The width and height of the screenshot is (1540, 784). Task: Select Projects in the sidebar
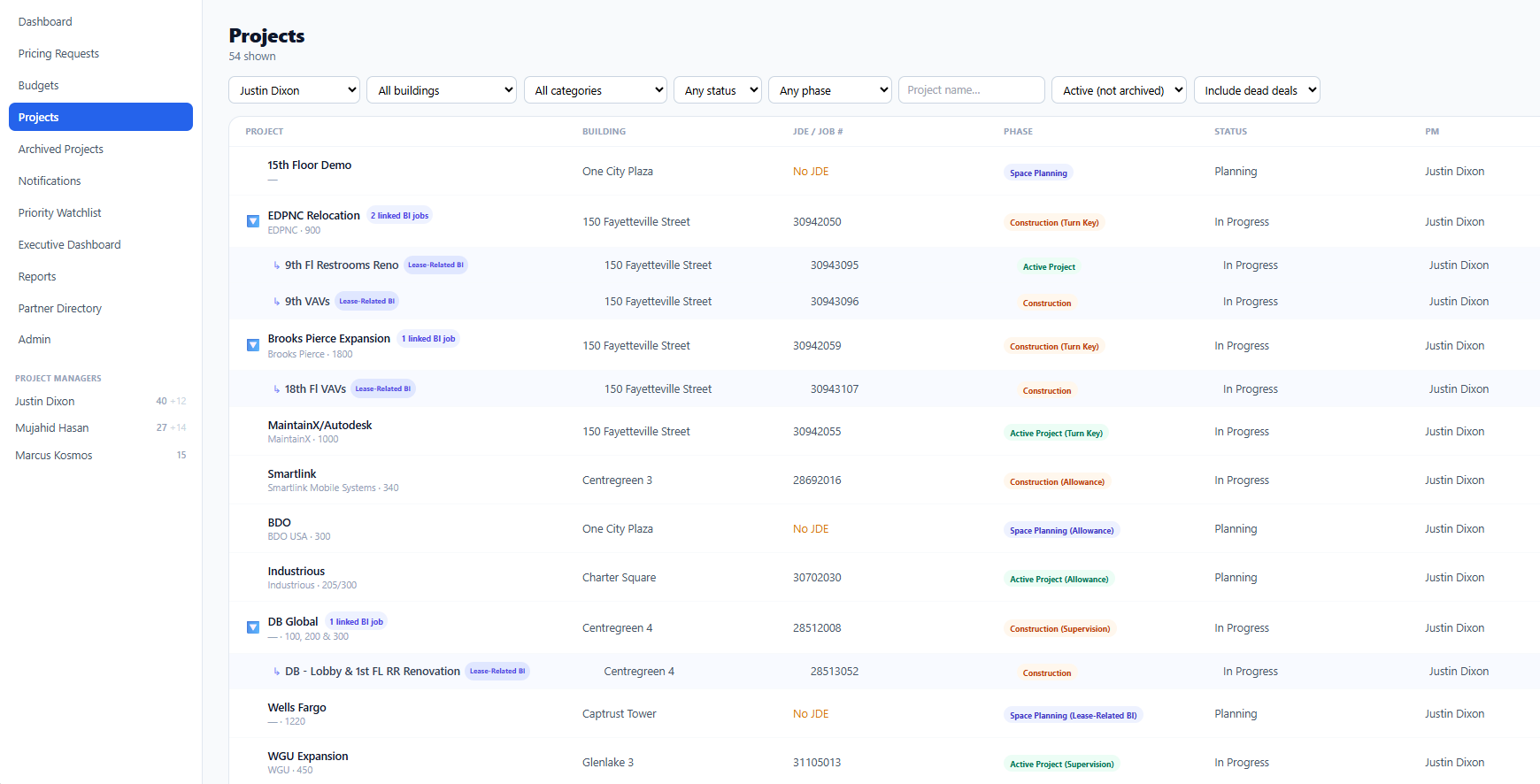(101, 117)
